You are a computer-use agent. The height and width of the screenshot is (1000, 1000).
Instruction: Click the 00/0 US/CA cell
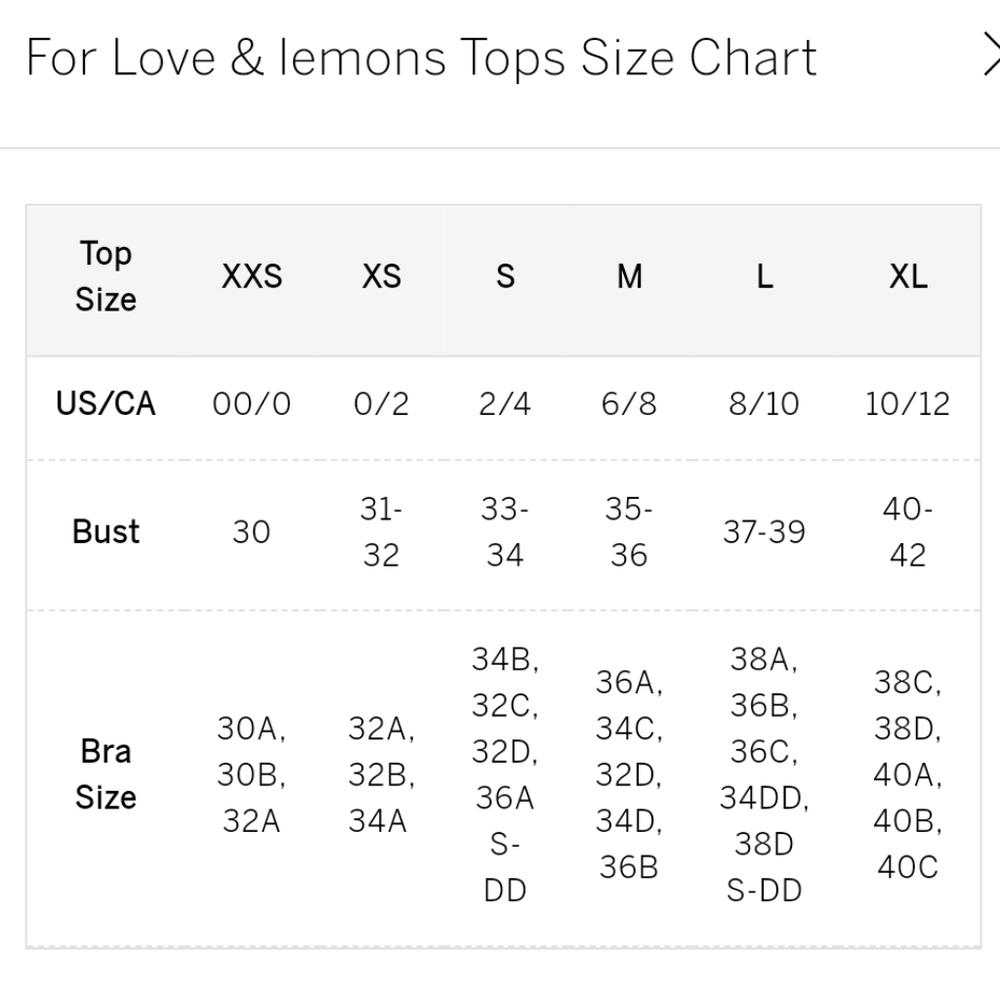(x=251, y=404)
